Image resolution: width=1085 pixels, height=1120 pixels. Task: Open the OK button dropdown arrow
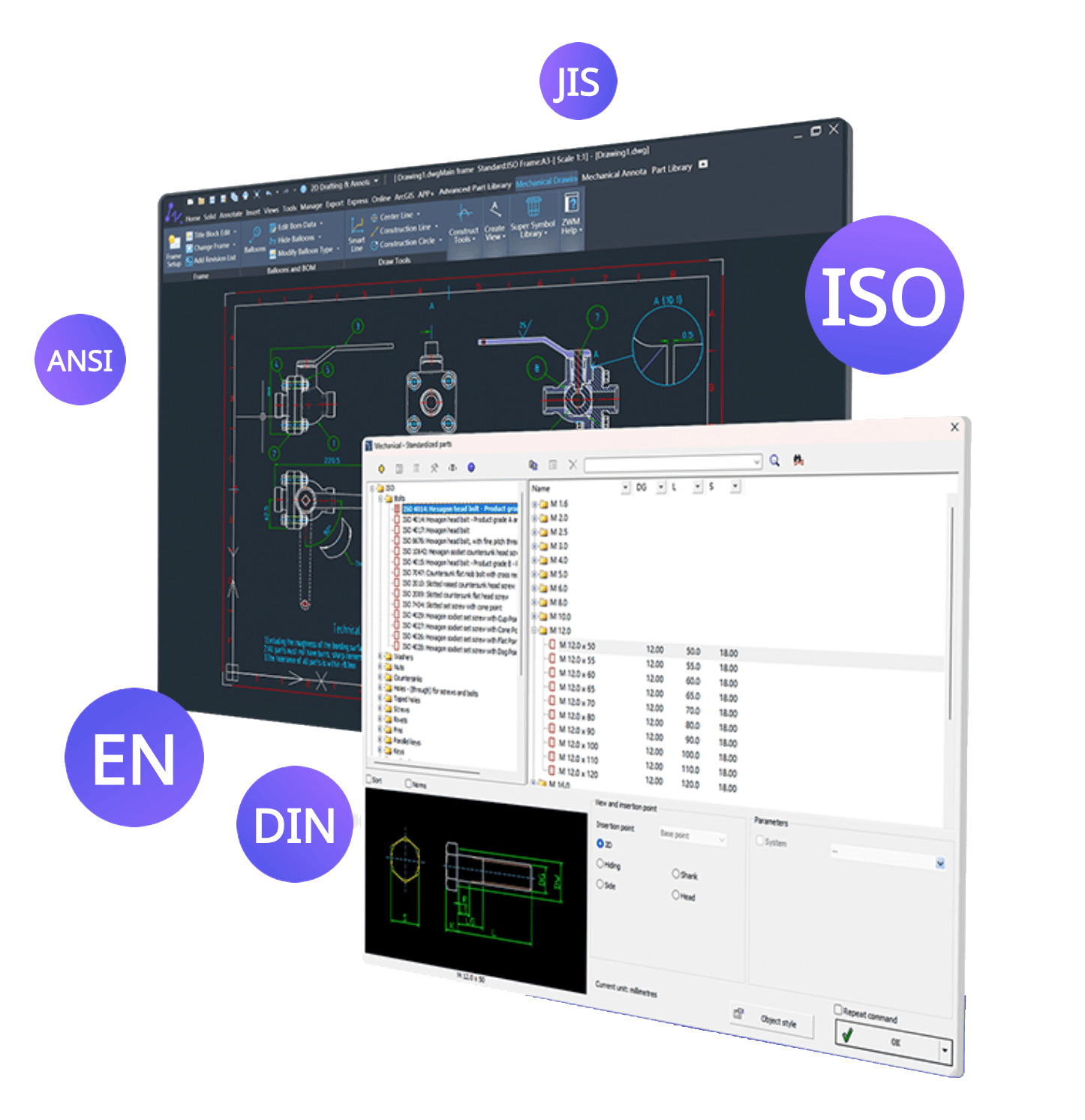click(x=945, y=1052)
